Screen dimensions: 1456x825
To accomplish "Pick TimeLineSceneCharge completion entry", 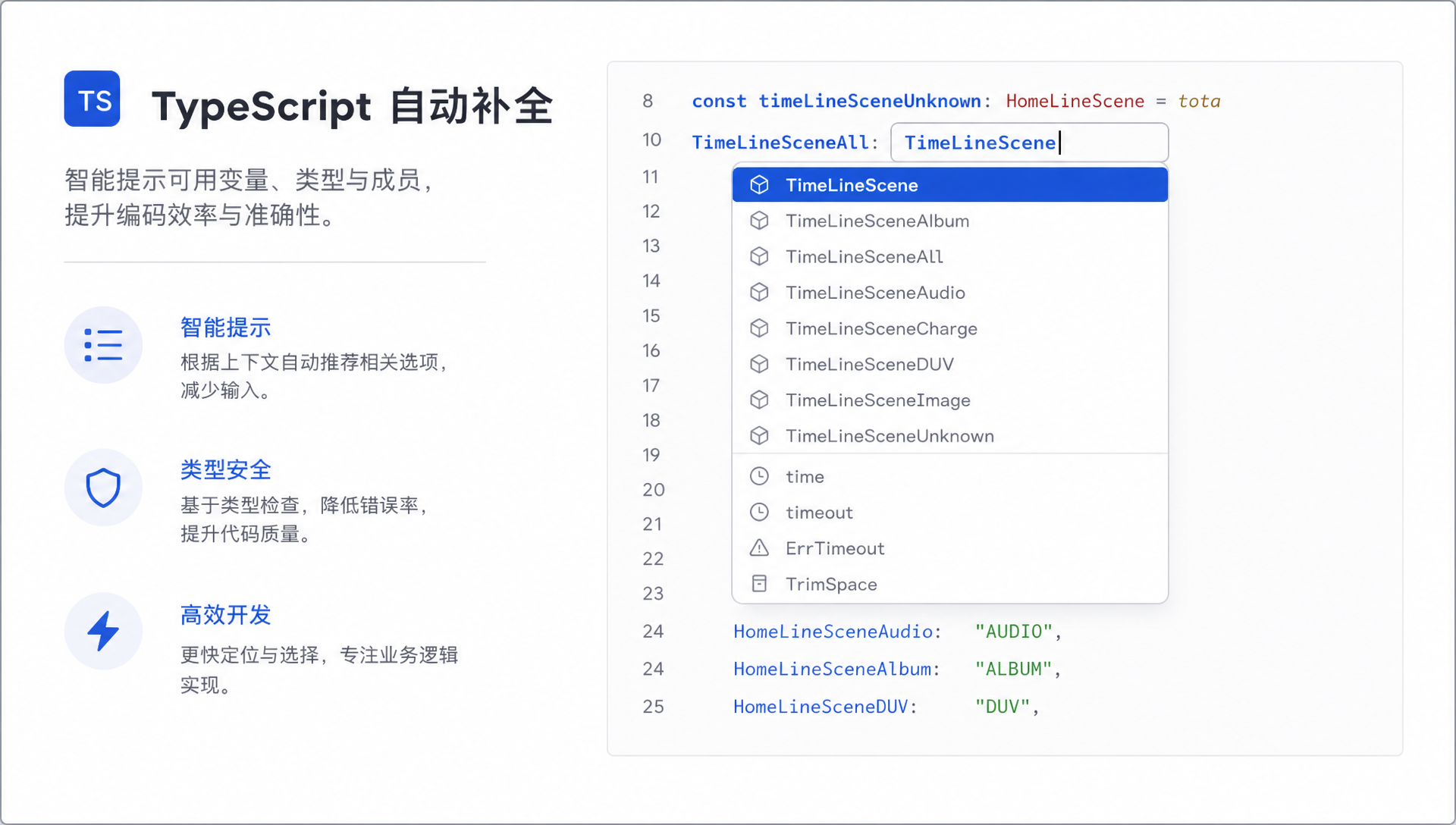I will (949, 328).
